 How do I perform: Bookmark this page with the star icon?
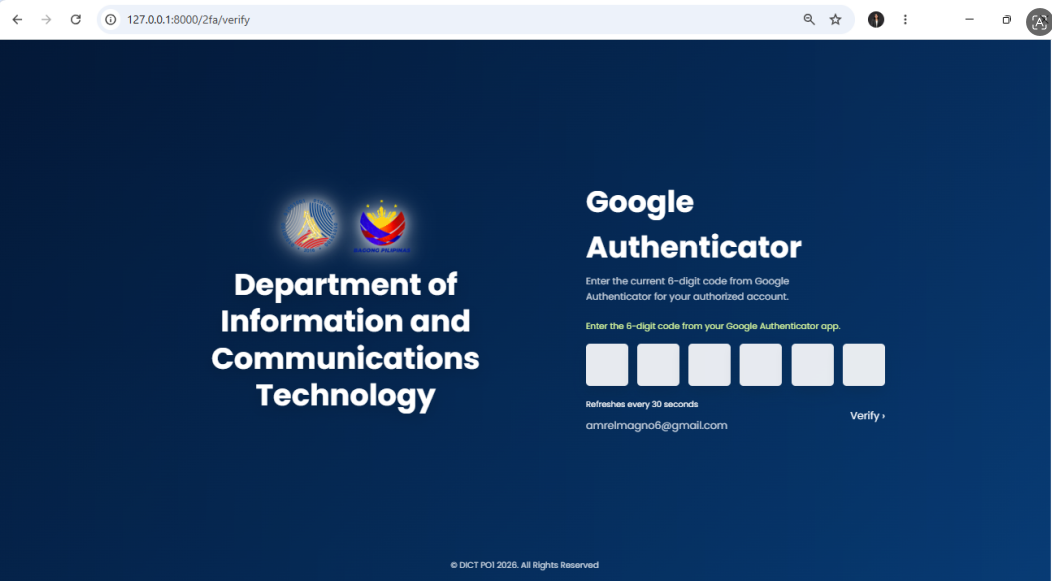(x=835, y=19)
